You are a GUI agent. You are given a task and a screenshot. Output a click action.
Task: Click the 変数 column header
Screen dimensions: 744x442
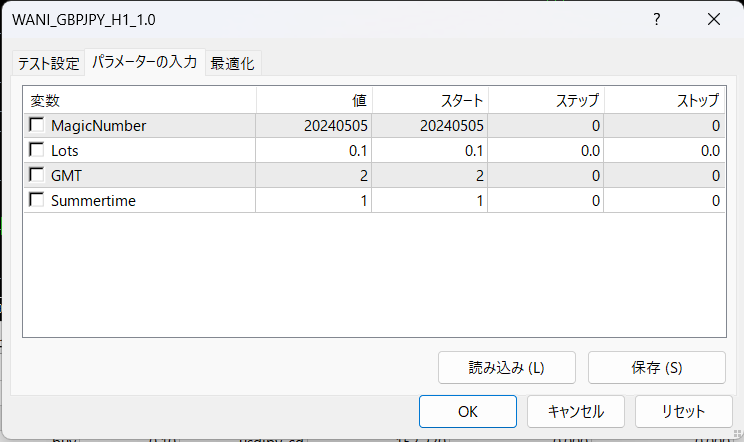(140, 100)
